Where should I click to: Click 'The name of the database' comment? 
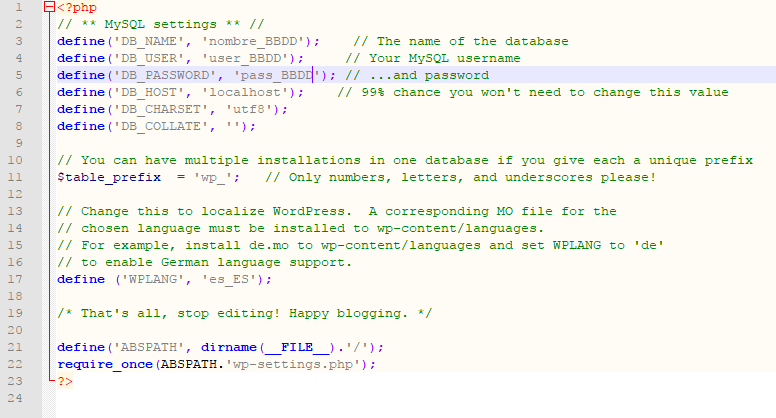[461, 42]
